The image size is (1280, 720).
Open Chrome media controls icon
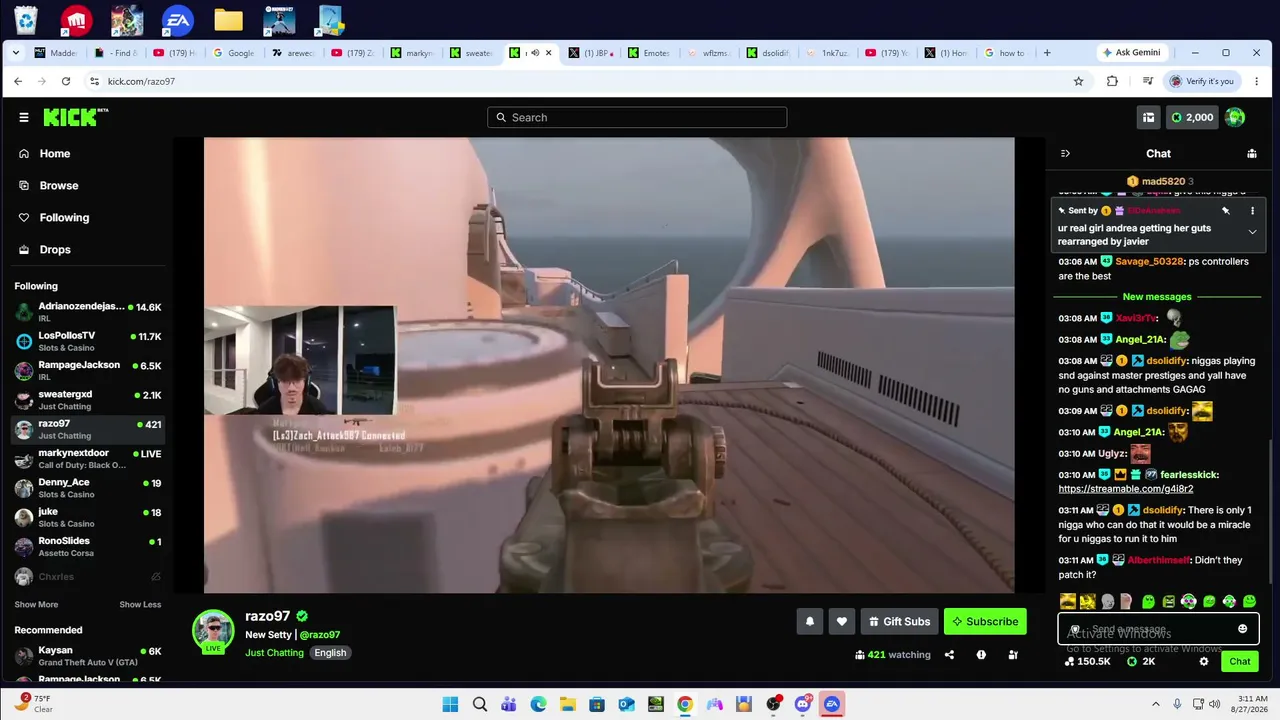point(1147,81)
